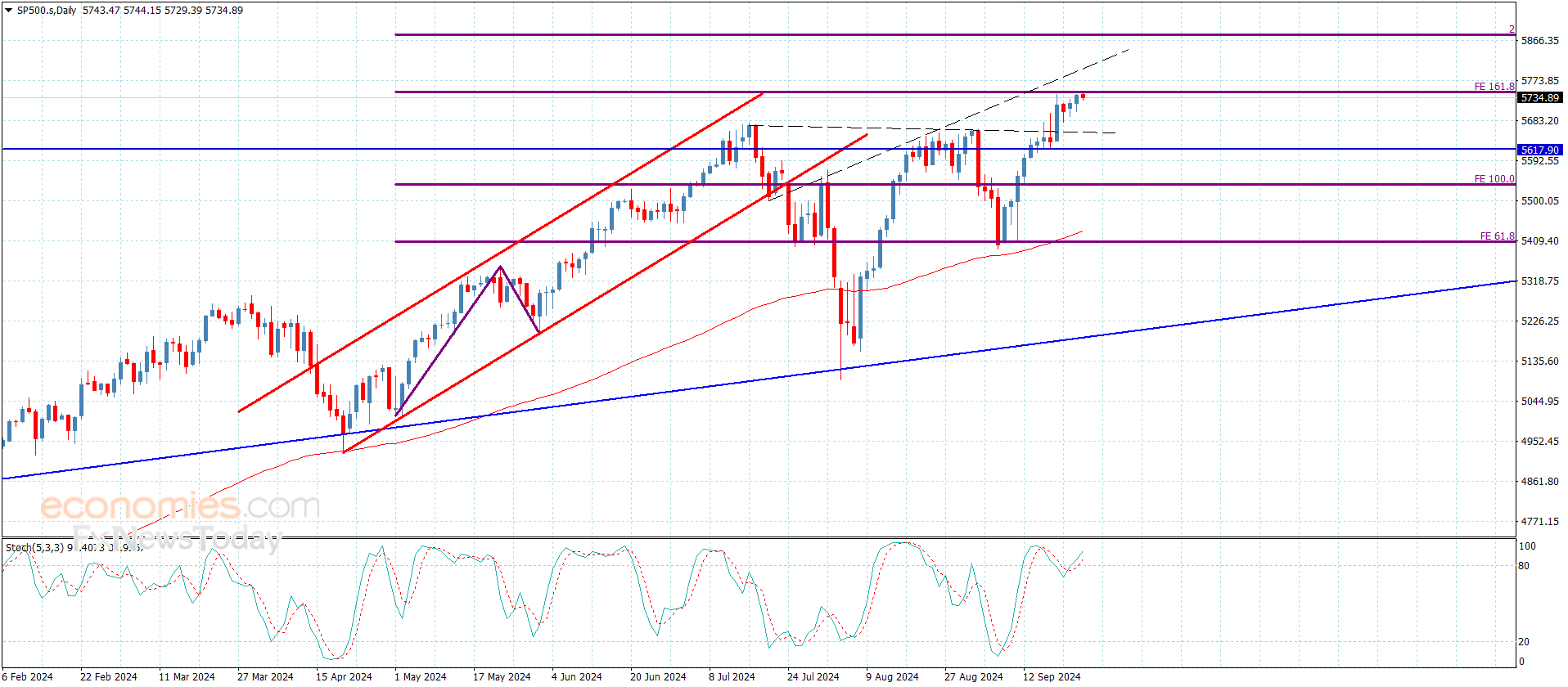This screenshot has height=687, width=1568.
Task: Select the blue horizontal line at 5617.90
Action: pos(758,149)
